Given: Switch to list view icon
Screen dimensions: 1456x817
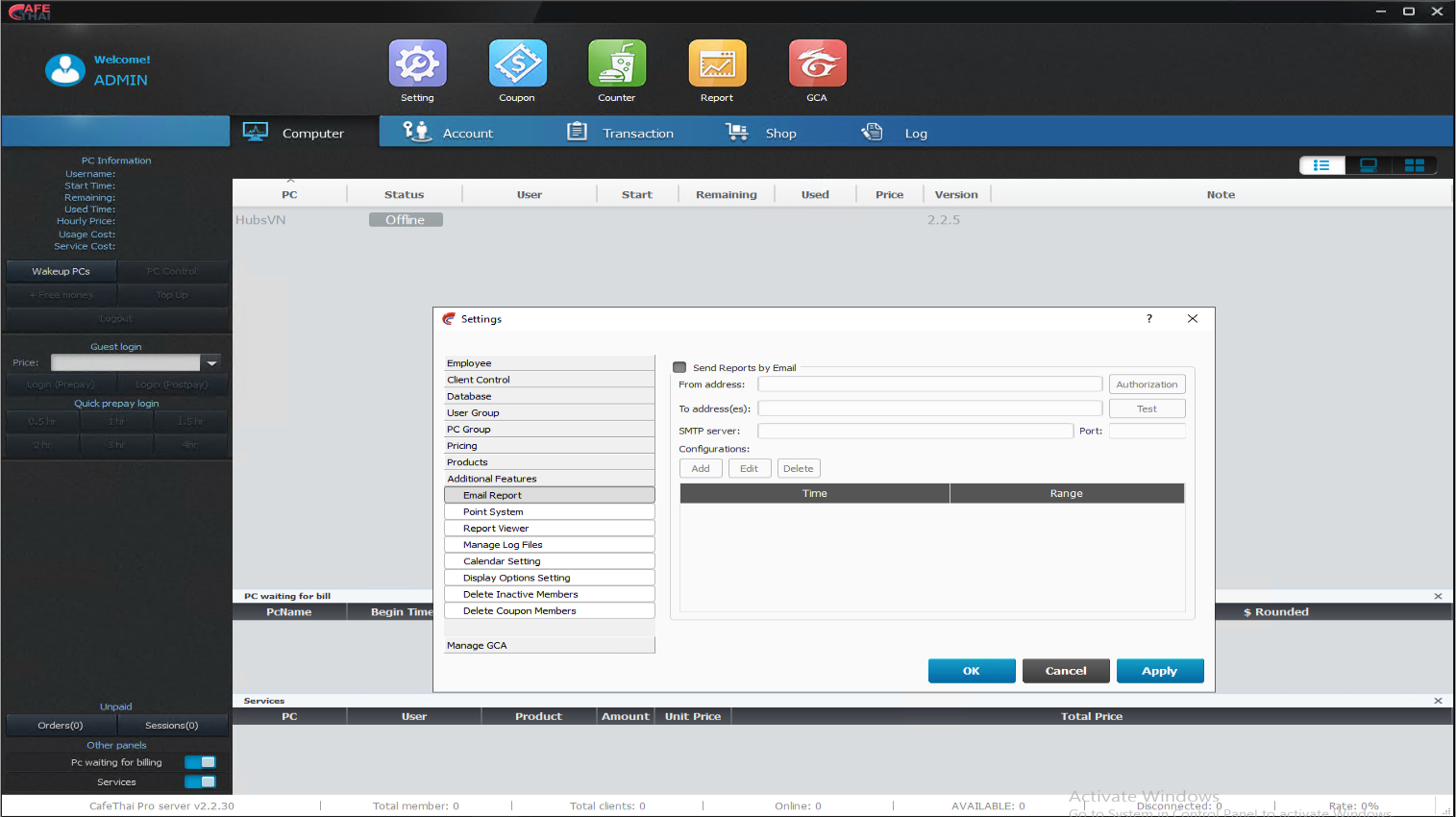Looking at the screenshot, I should pyautogui.click(x=1321, y=165).
